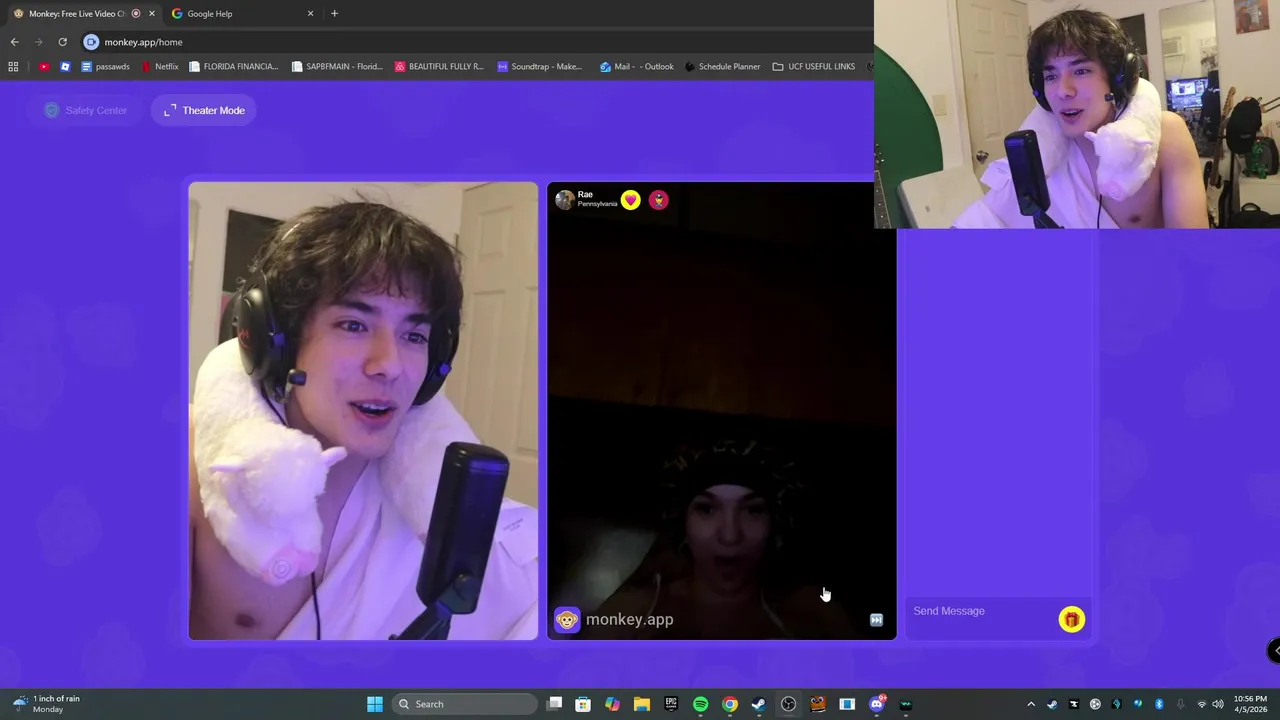Open the Netflix bookmark
The width and height of the screenshot is (1280, 720).
click(x=160, y=67)
